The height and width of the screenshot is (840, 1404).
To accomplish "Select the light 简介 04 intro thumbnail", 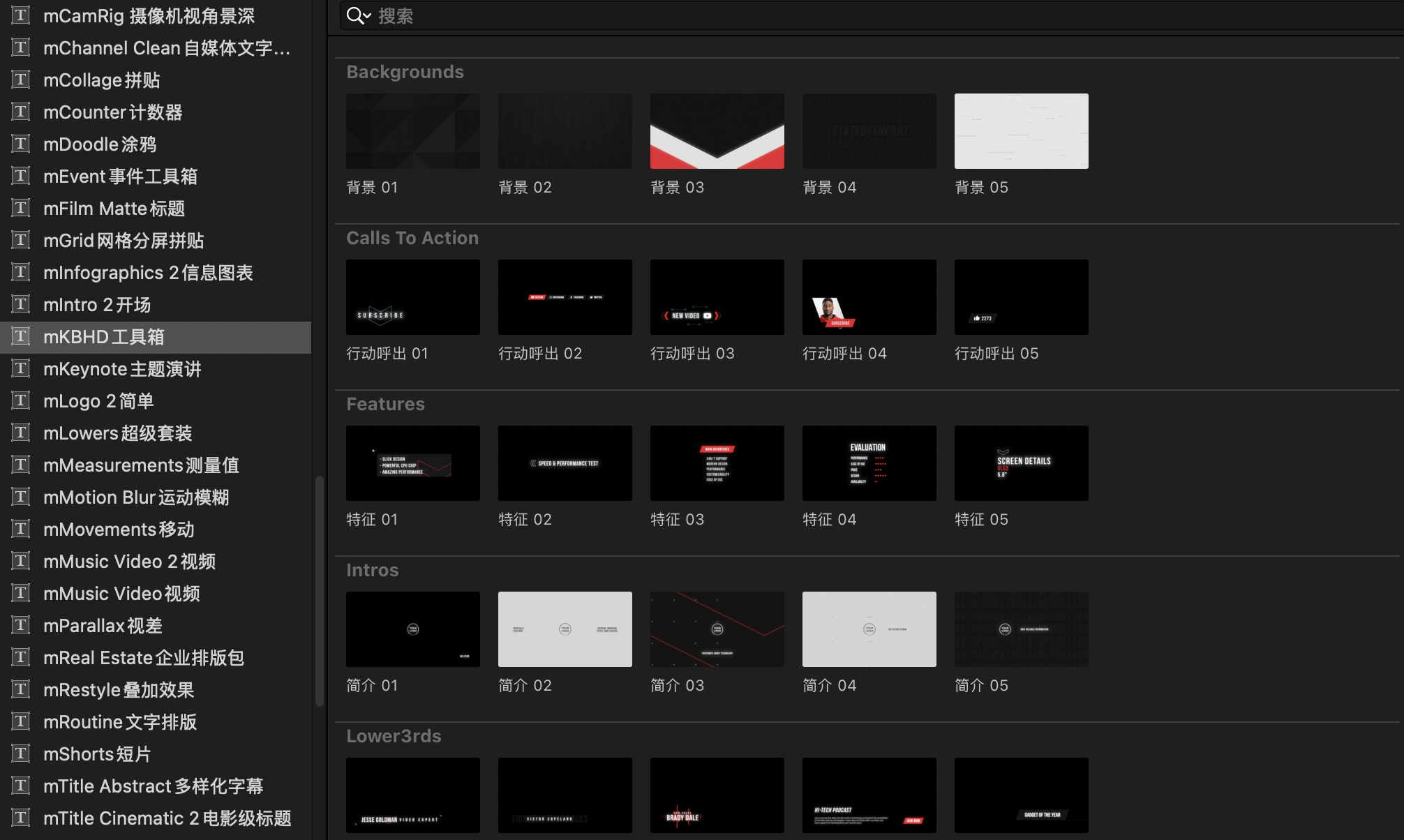I will (869, 629).
